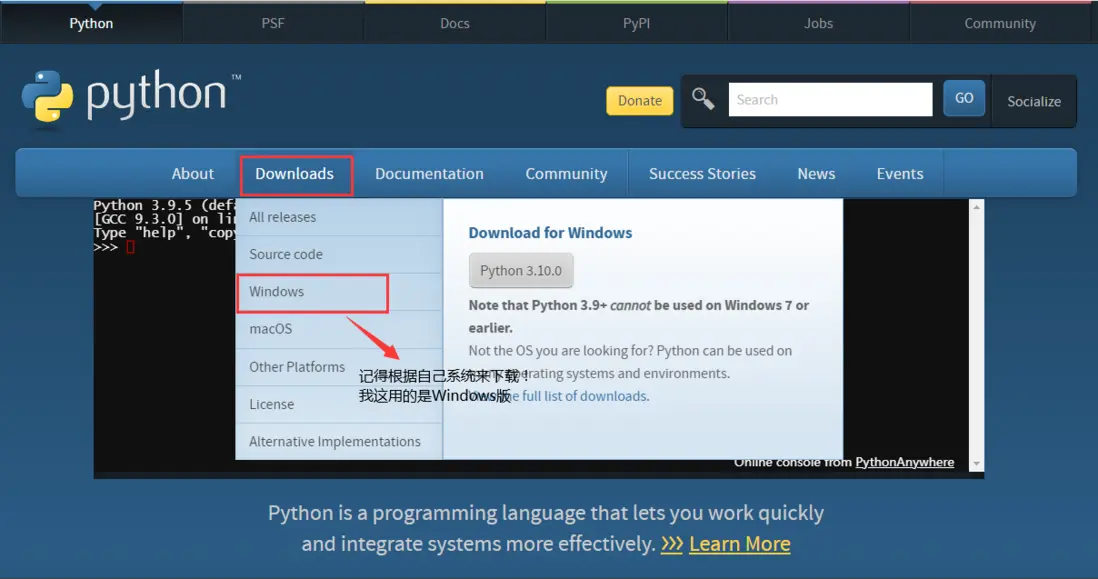Open the Docs top tab
The height and width of the screenshot is (579, 1098).
click(454, 23)
